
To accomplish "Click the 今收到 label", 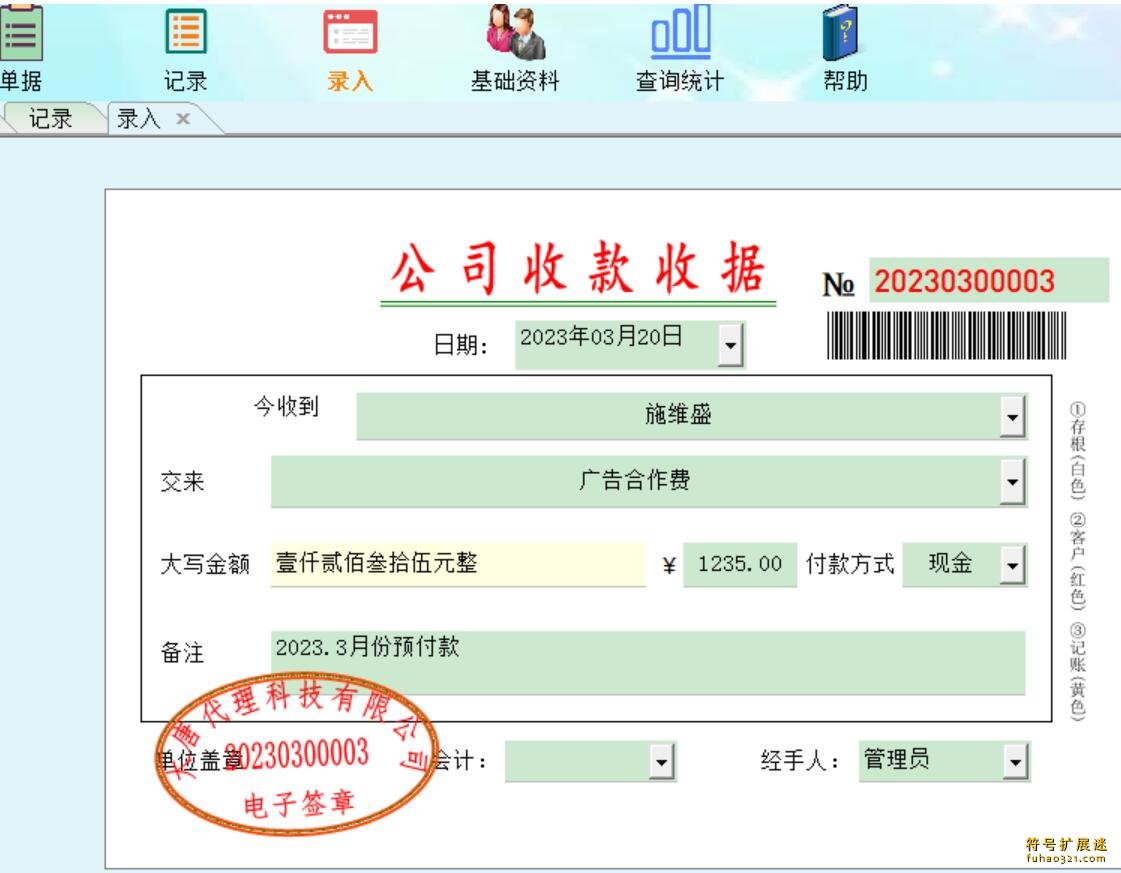I will 286,406.
